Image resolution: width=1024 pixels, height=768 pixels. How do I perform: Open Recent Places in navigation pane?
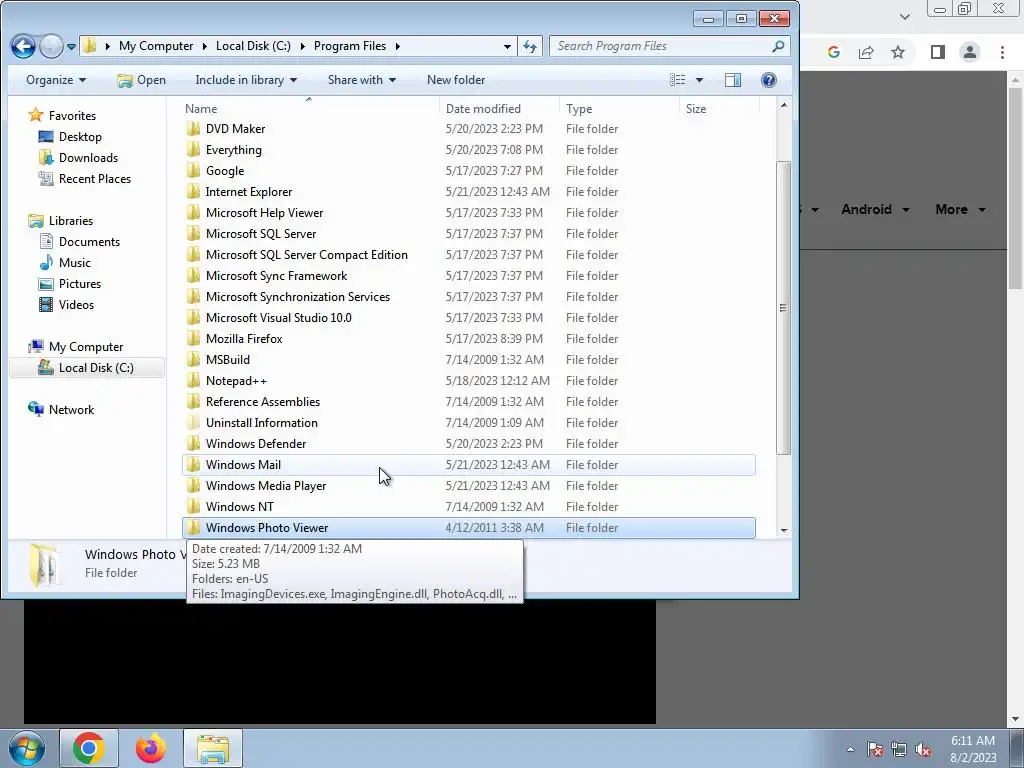(x=94, y=178)
